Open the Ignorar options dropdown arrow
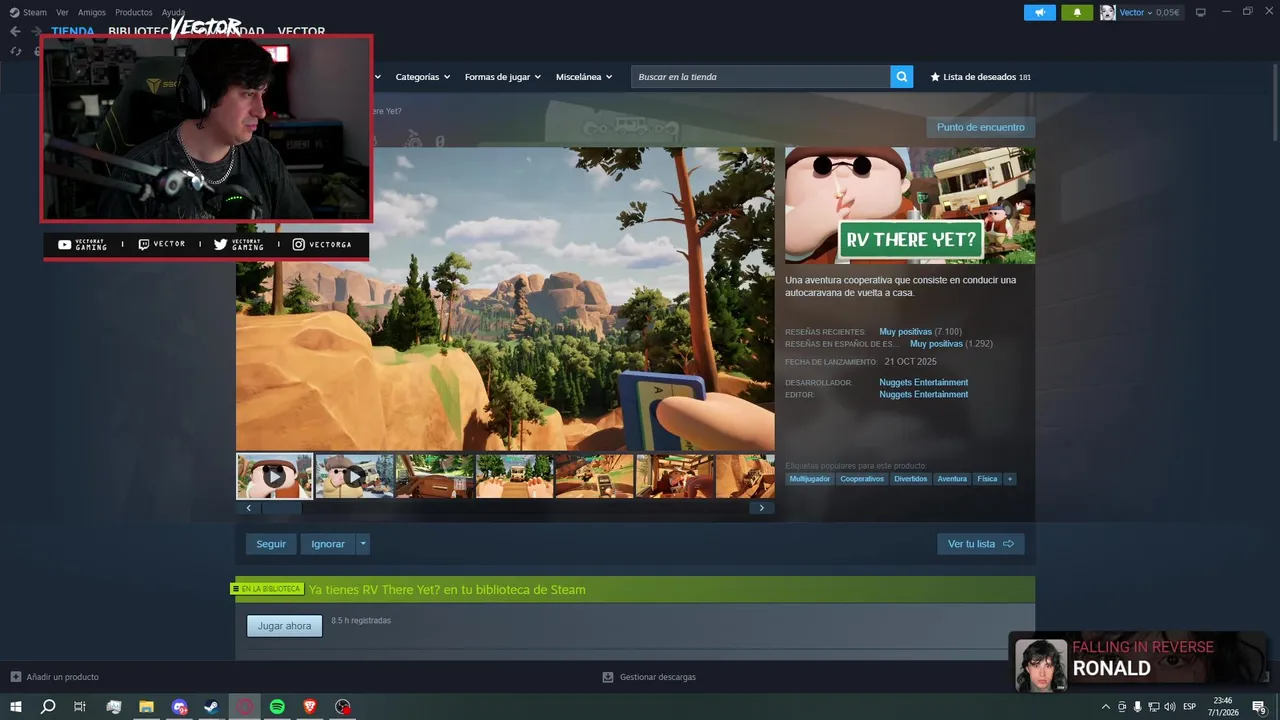The height and width of the screenshot is (720, 1280). click(x=363, y=544)
